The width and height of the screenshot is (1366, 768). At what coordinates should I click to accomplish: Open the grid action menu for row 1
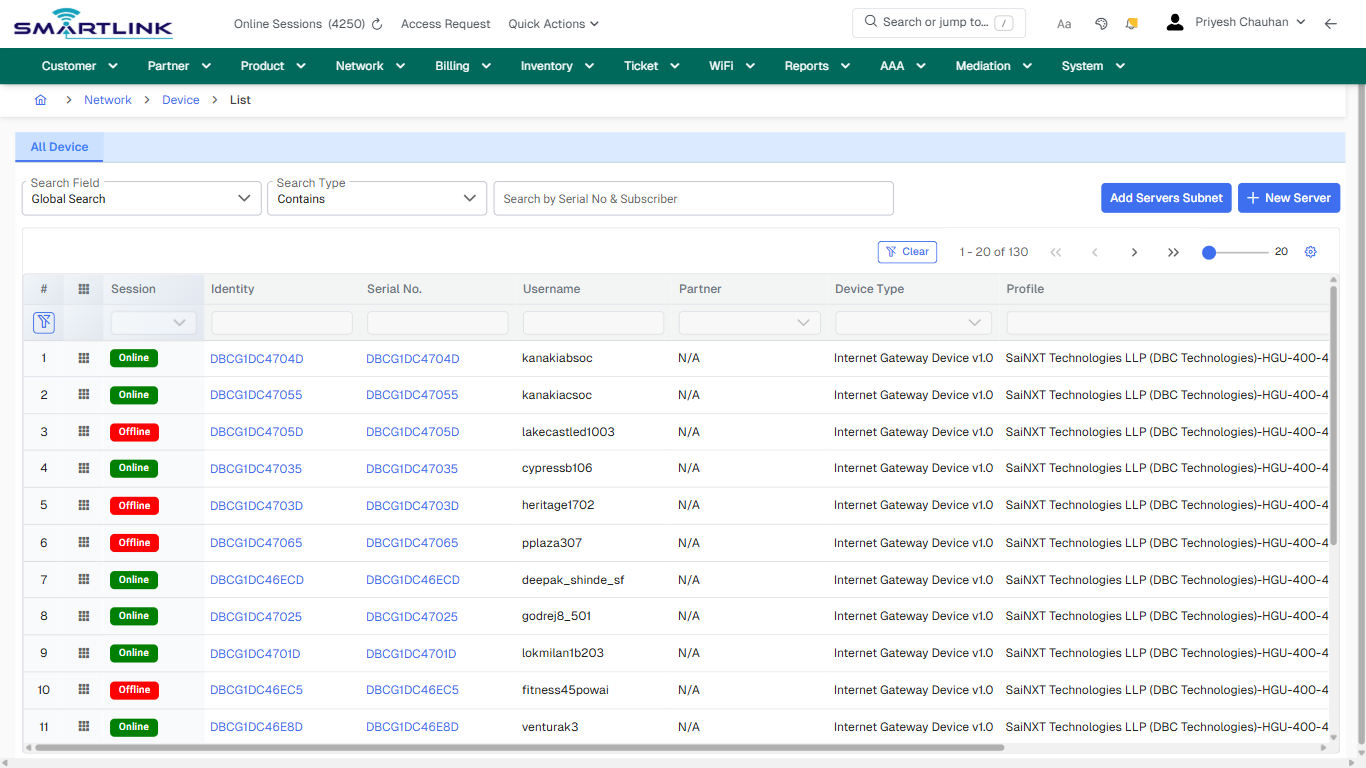point(83,357)
